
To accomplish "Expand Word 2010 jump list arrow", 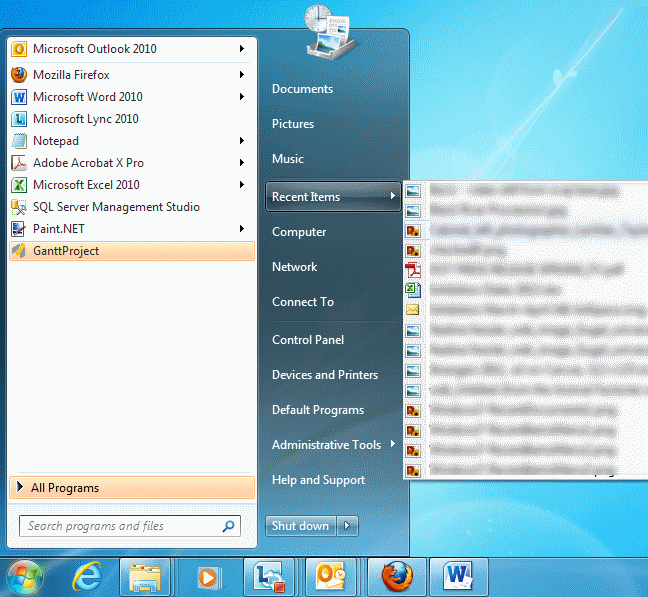I will coord(242,97).
